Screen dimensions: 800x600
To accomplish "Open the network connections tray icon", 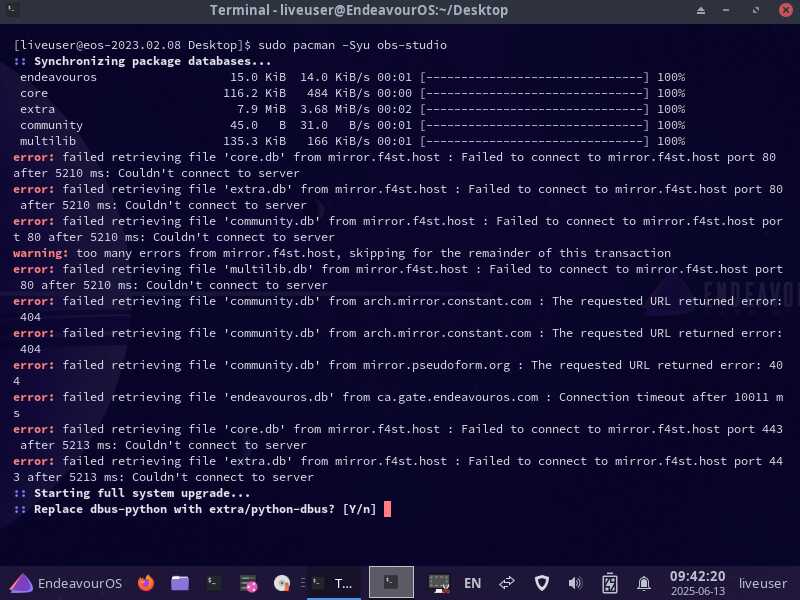I will point(507,583).
